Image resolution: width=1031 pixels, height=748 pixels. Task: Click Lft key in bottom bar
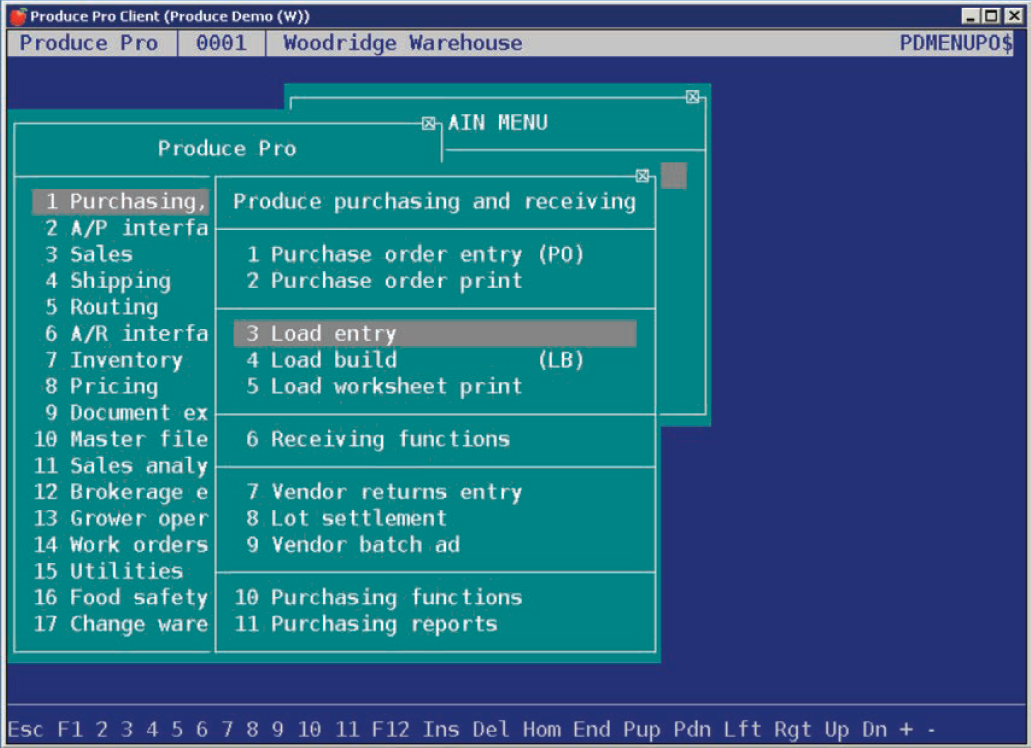tap(742, 729)
